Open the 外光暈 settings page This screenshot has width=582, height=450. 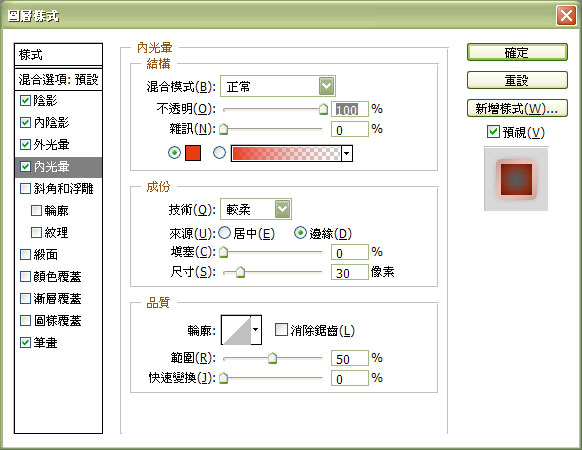tap(51, 144)
